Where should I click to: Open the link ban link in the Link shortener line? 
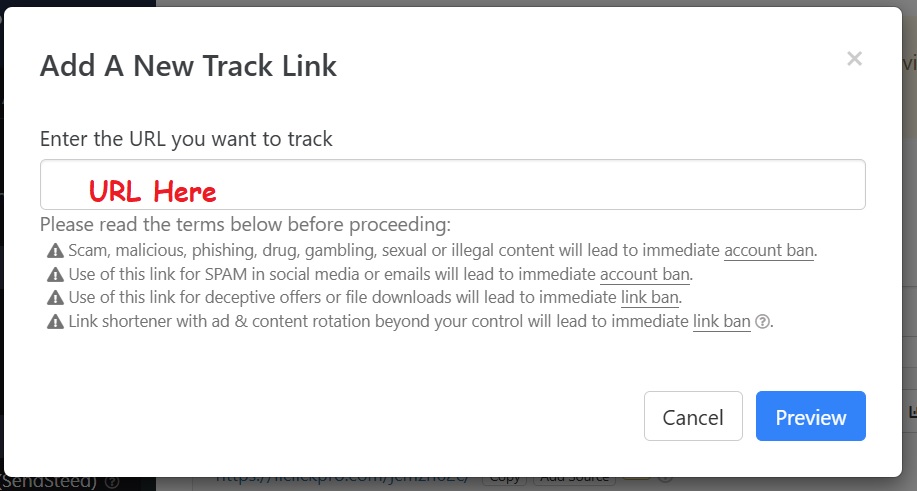pyautogui.click(x=722, y=321)
